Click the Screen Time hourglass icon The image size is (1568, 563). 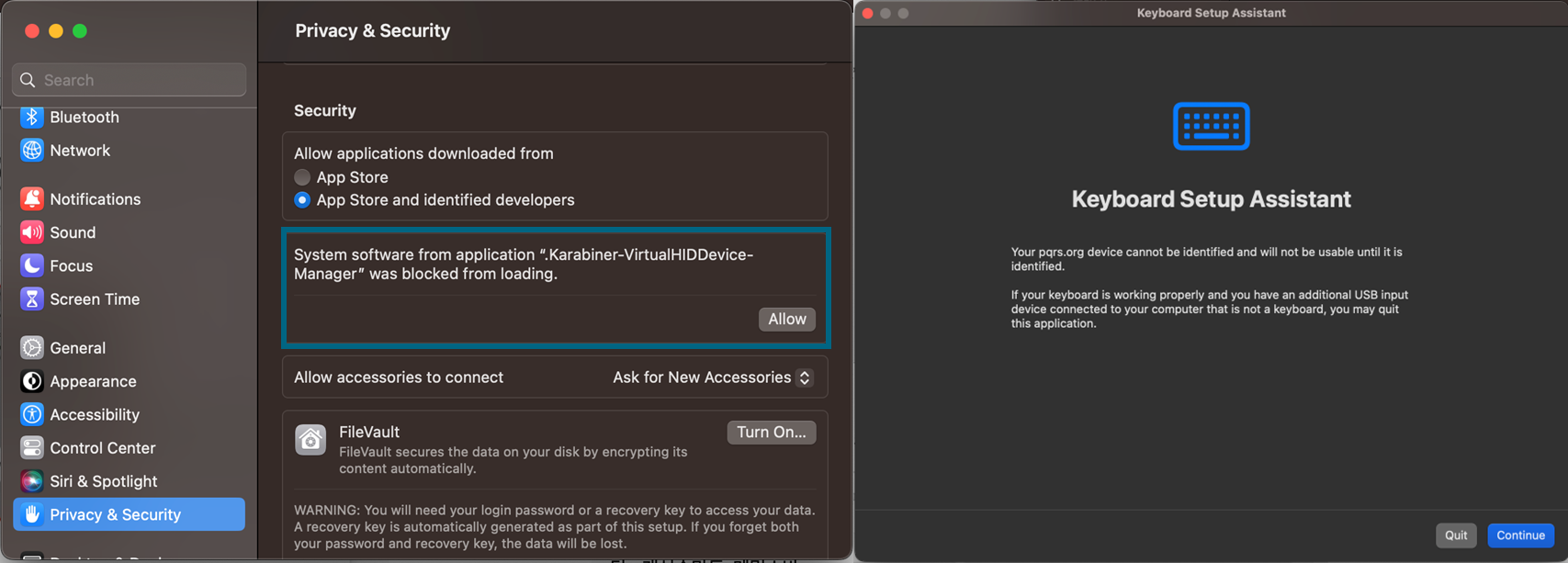coord(32,298)
